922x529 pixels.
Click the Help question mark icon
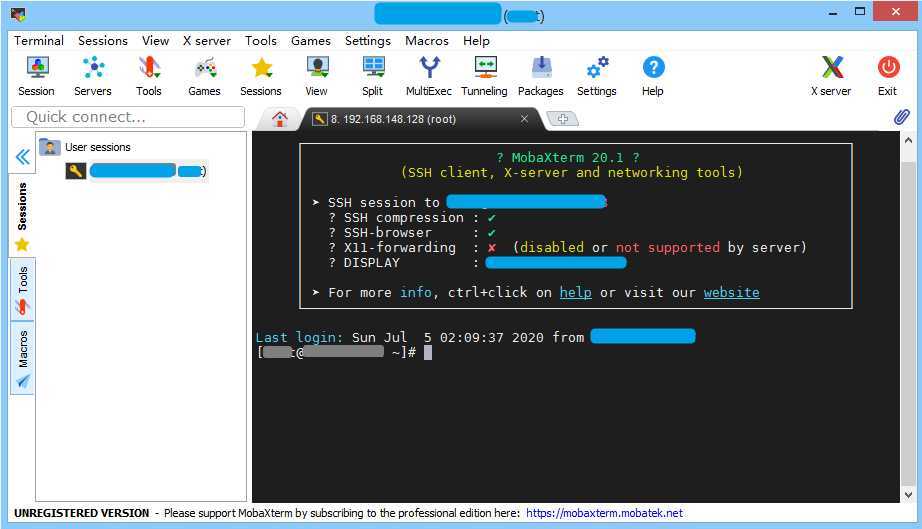[x=653, y=76]
